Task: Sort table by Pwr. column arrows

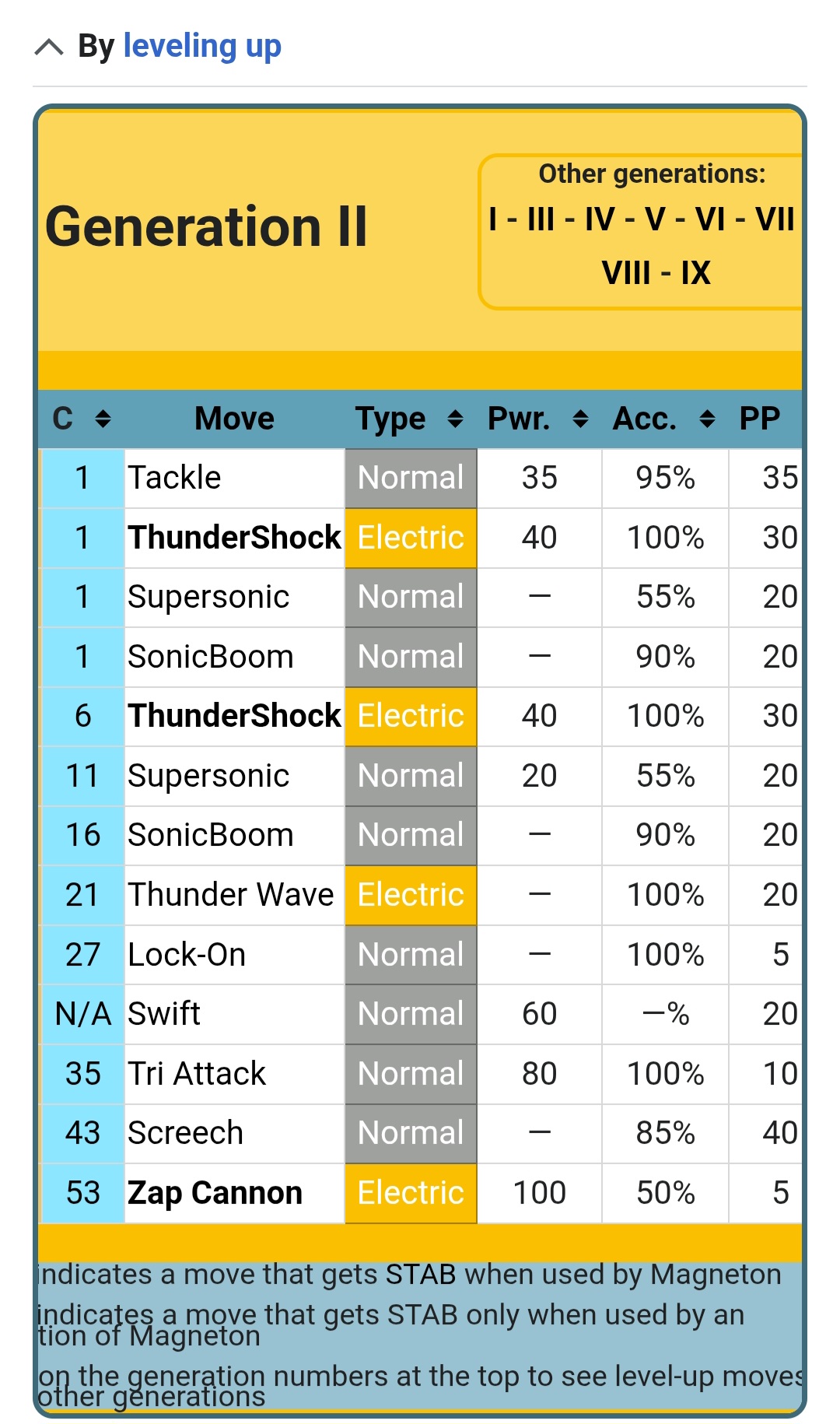Action: [580, 419]
